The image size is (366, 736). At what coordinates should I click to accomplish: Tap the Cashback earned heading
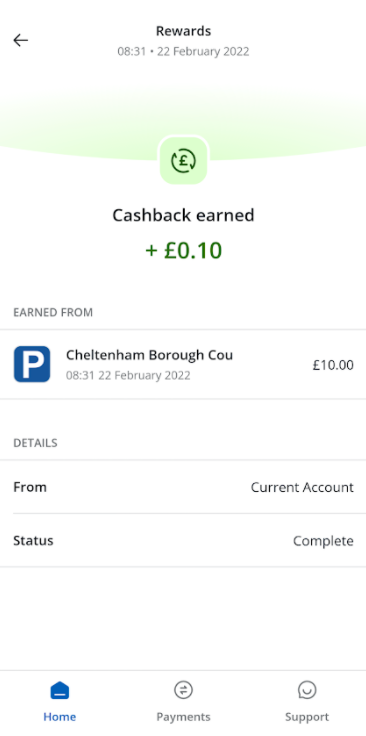[x=183, y=215]
